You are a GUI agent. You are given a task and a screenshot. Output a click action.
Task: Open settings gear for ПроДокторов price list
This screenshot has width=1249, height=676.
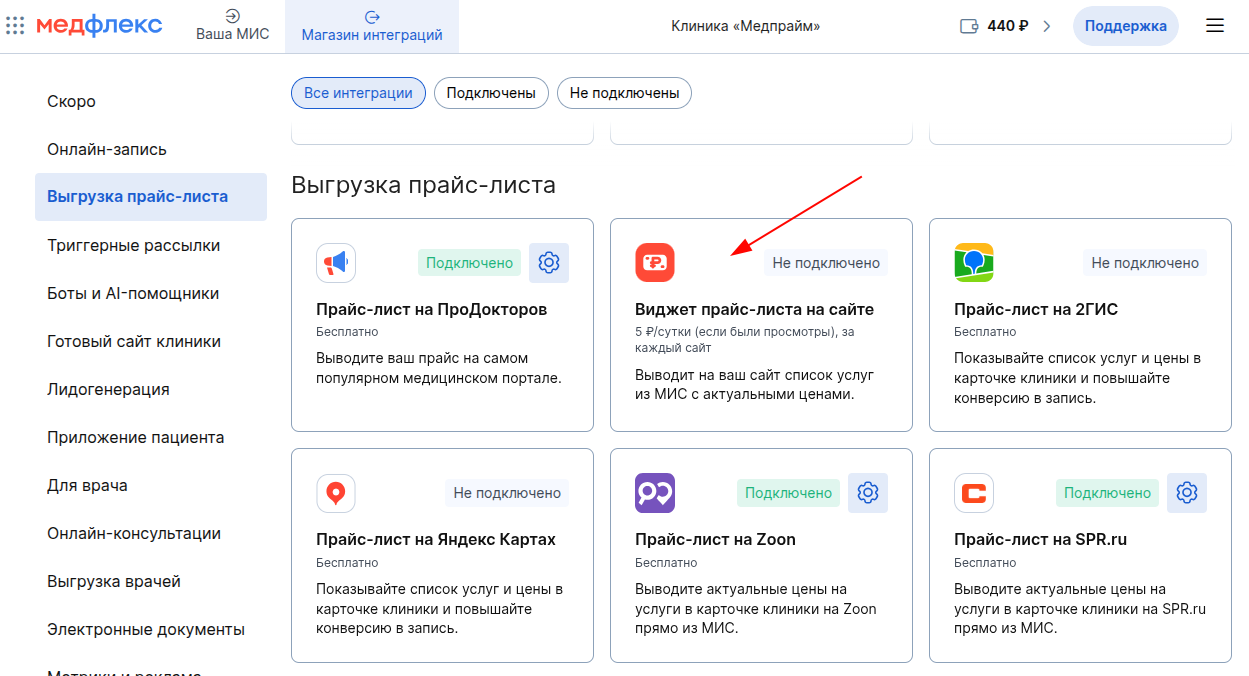pos(548,263)
